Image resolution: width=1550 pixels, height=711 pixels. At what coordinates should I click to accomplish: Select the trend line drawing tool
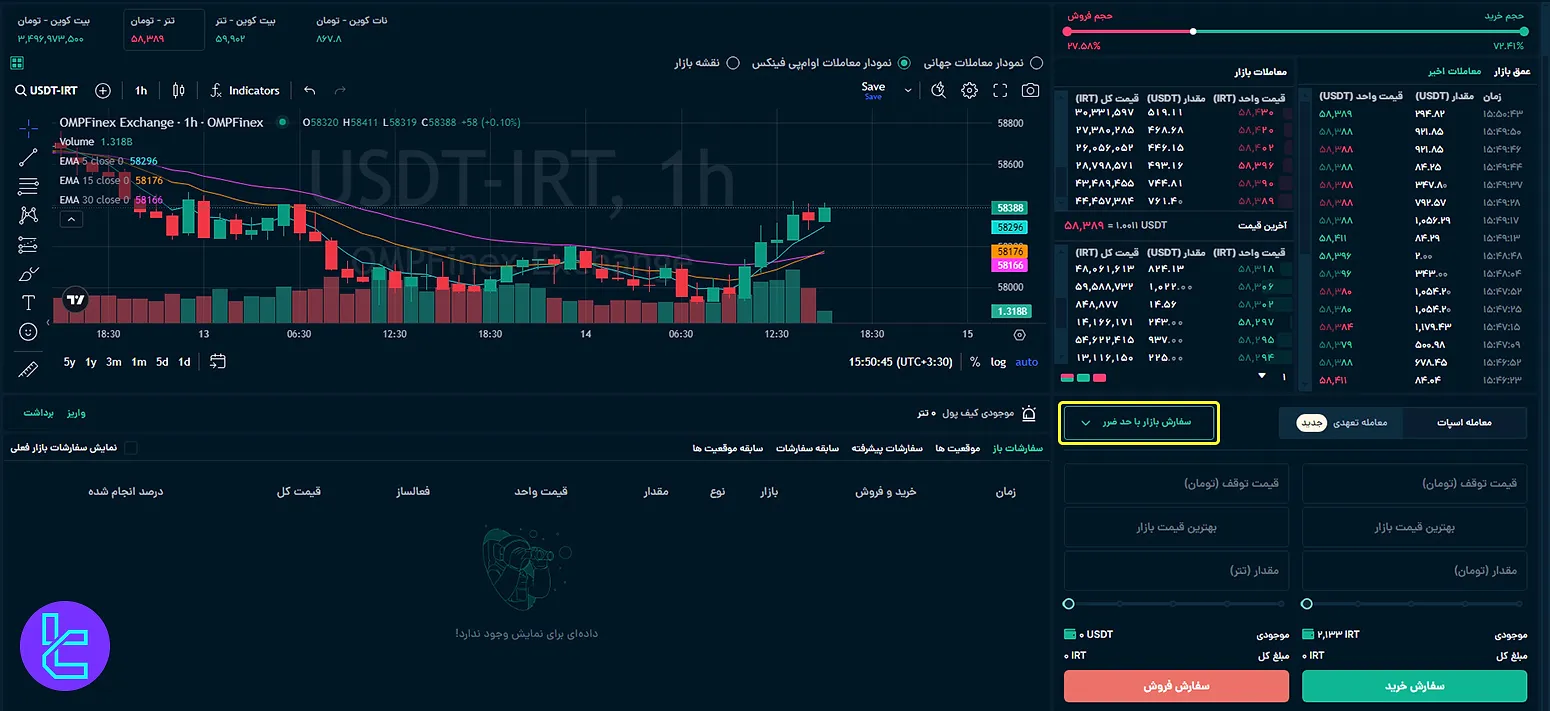pos(27,158)
